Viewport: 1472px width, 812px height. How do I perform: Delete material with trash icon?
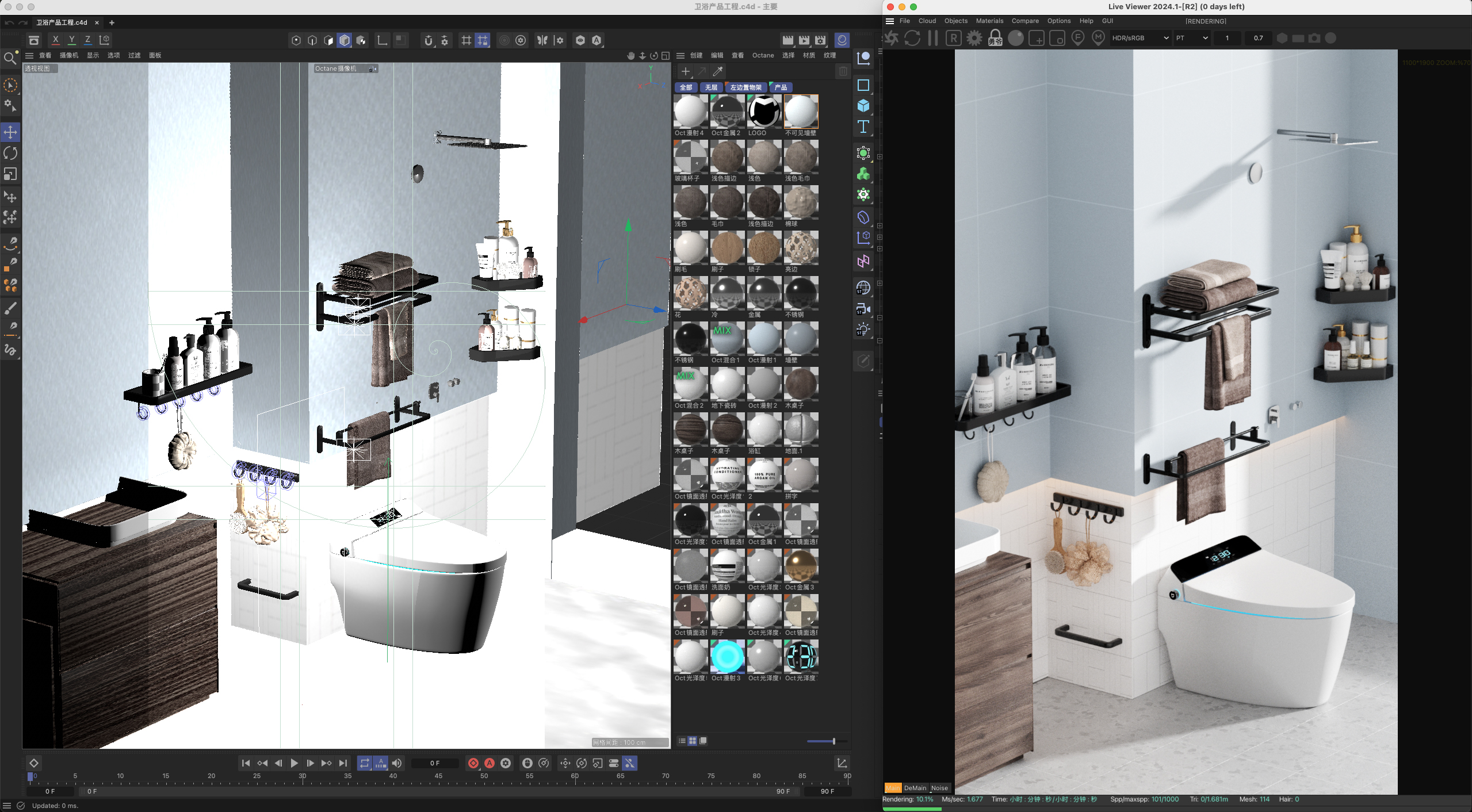(x=843, y=71)
